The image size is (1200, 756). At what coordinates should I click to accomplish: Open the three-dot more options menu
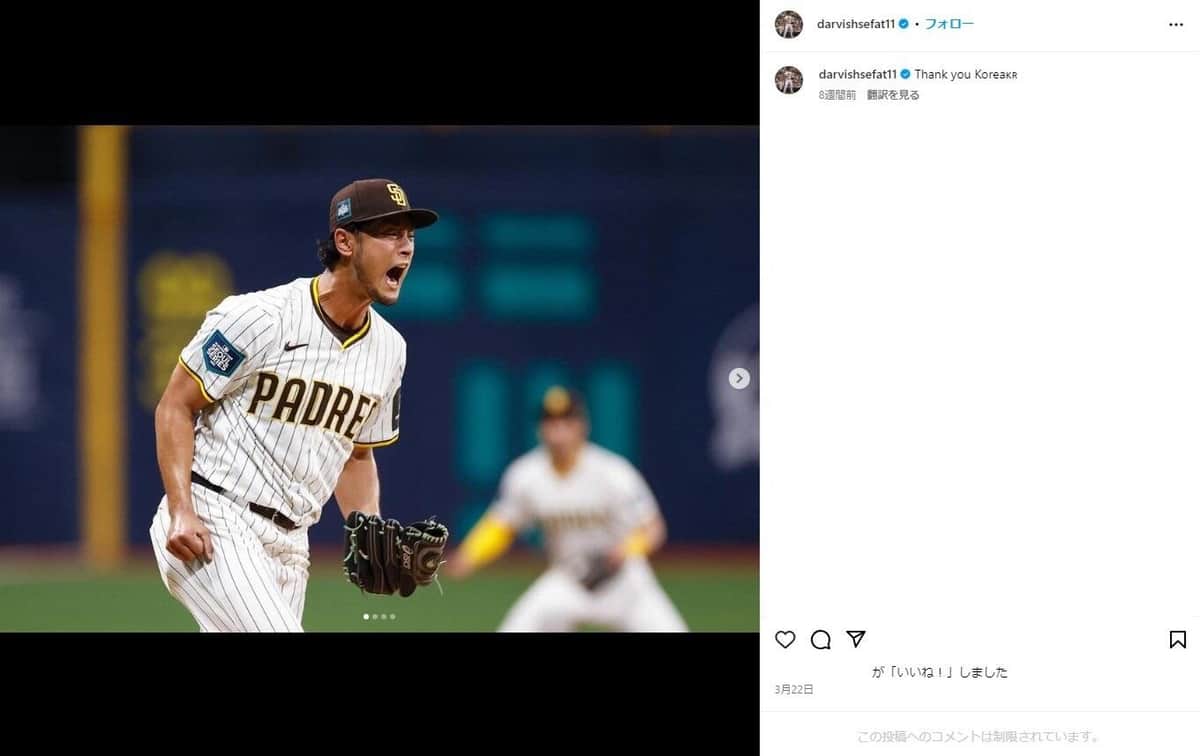pos(1176,25)
